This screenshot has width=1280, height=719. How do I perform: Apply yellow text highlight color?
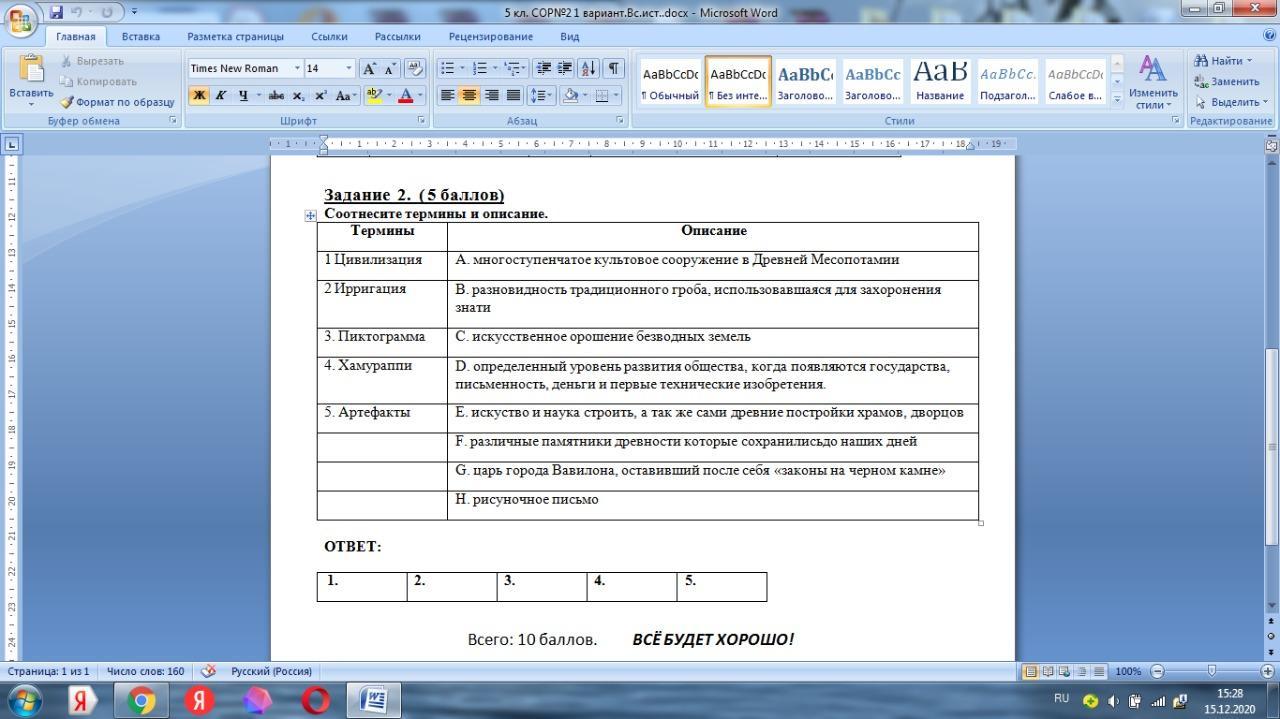pyautogui.click(x=374, y=96)
